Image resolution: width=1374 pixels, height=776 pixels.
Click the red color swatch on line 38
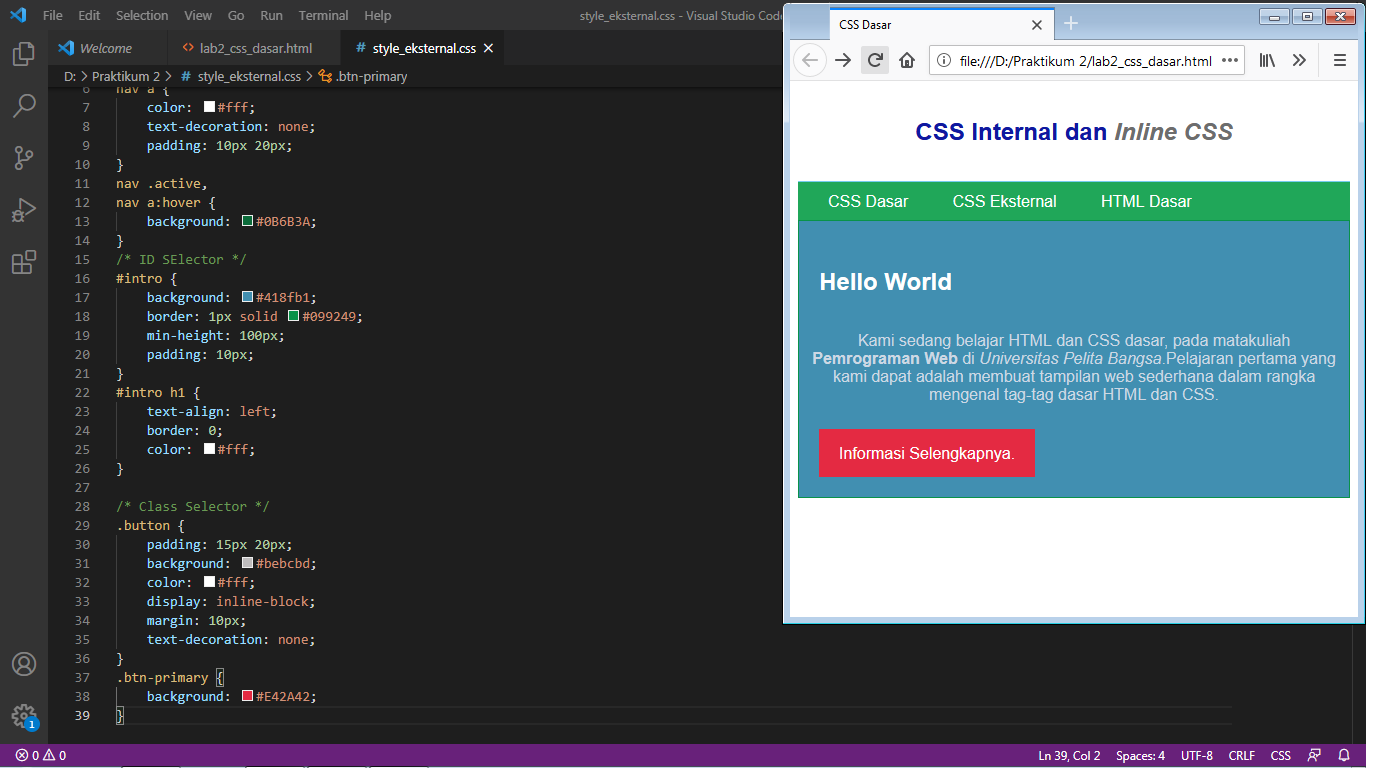tap(246, 695)
